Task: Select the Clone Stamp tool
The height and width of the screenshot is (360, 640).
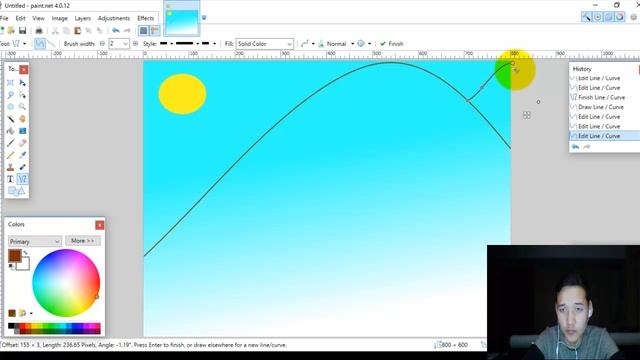Action: click(11, 167)
